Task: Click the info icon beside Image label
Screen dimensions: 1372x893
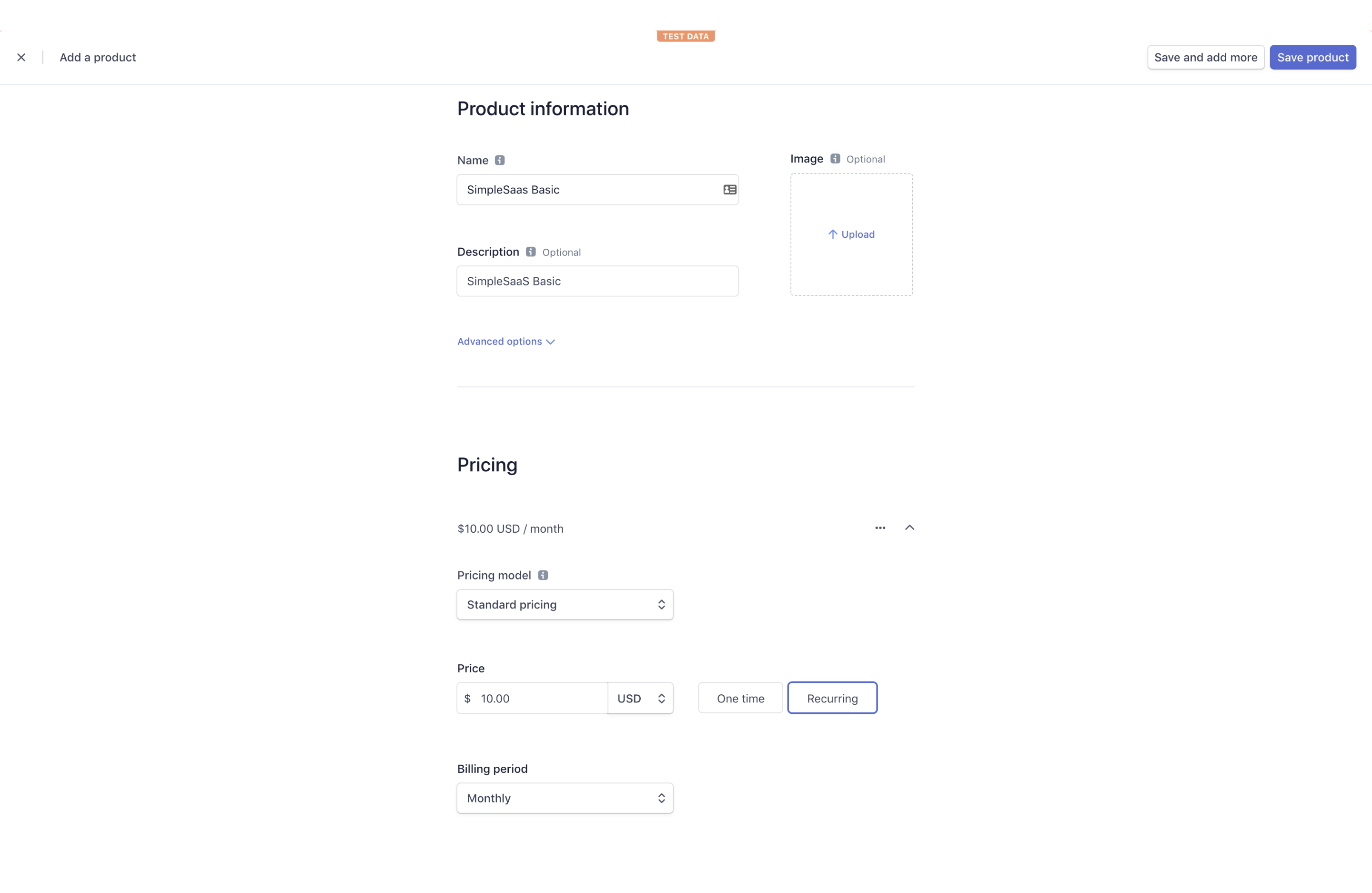Action: click(x=835, y=159)
